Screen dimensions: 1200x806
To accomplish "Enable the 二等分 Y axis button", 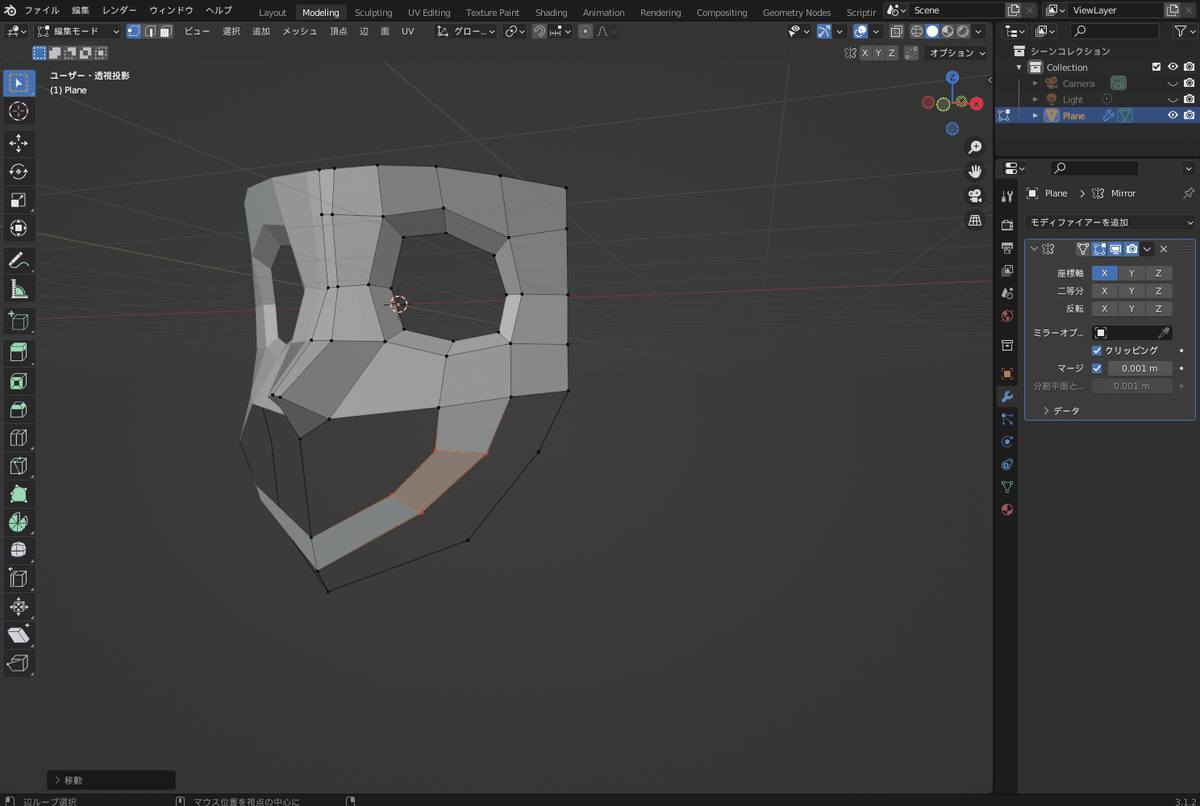I will coord(1131,291).
